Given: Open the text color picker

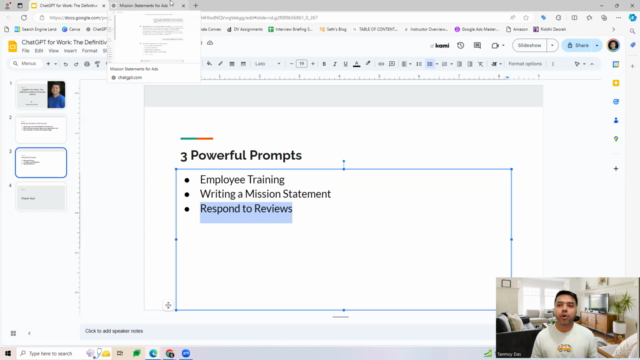Looking at the screenshot, I should (356, 64).
